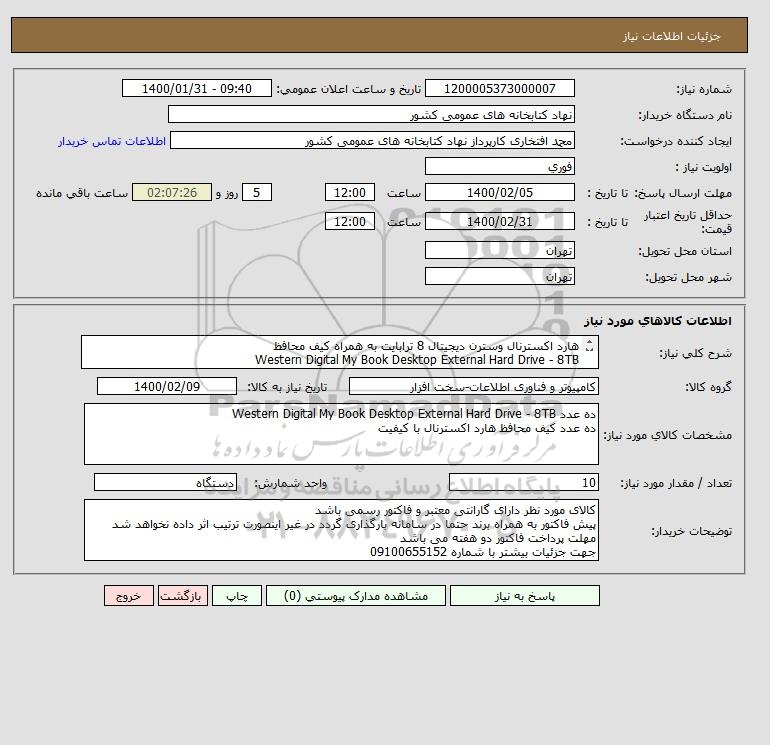
Task: Click announcement date field 1400/01/31 - 09:40
Action: [196, 88]
